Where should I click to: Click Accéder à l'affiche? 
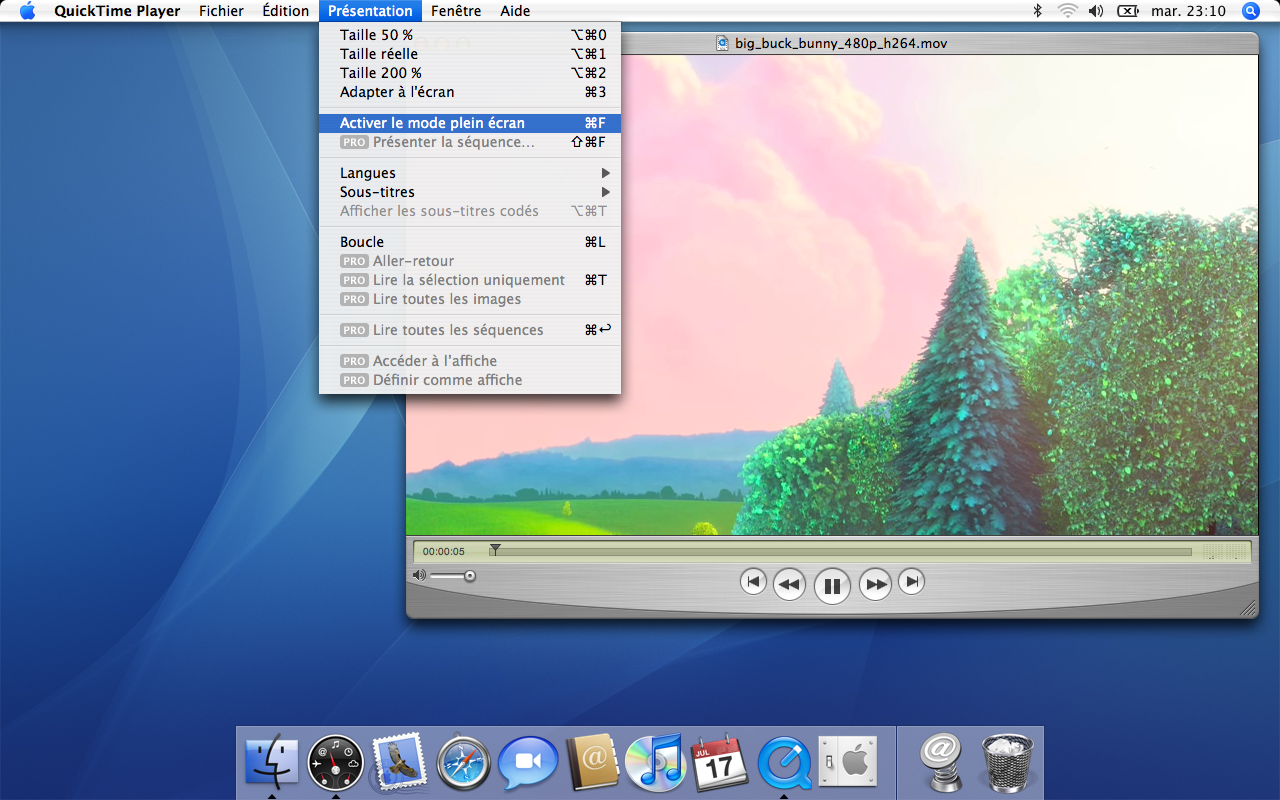pyautogui.click(x=470, y=361)
